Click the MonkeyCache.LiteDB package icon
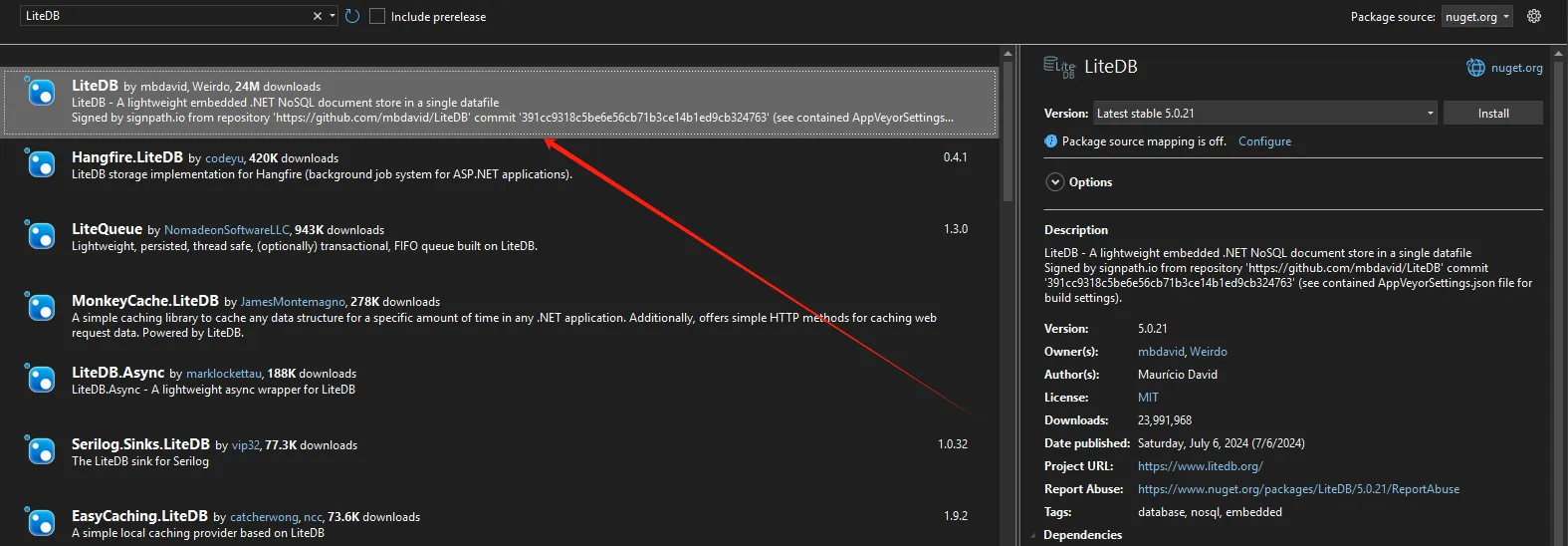The width and height of the screenshot is (1568, 546). pos(41,309)
